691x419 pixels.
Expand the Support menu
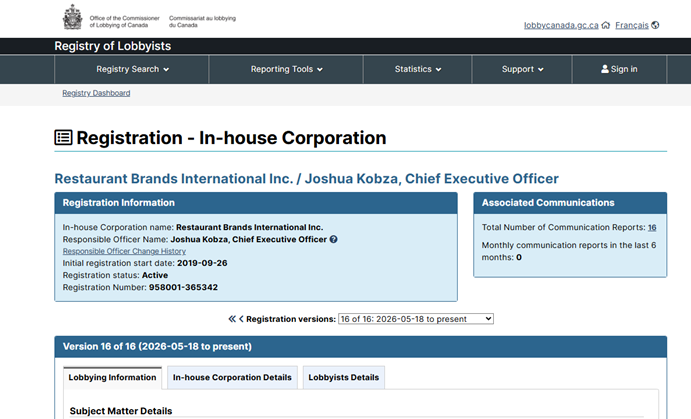pyautogui.click(x=522, y=69)
